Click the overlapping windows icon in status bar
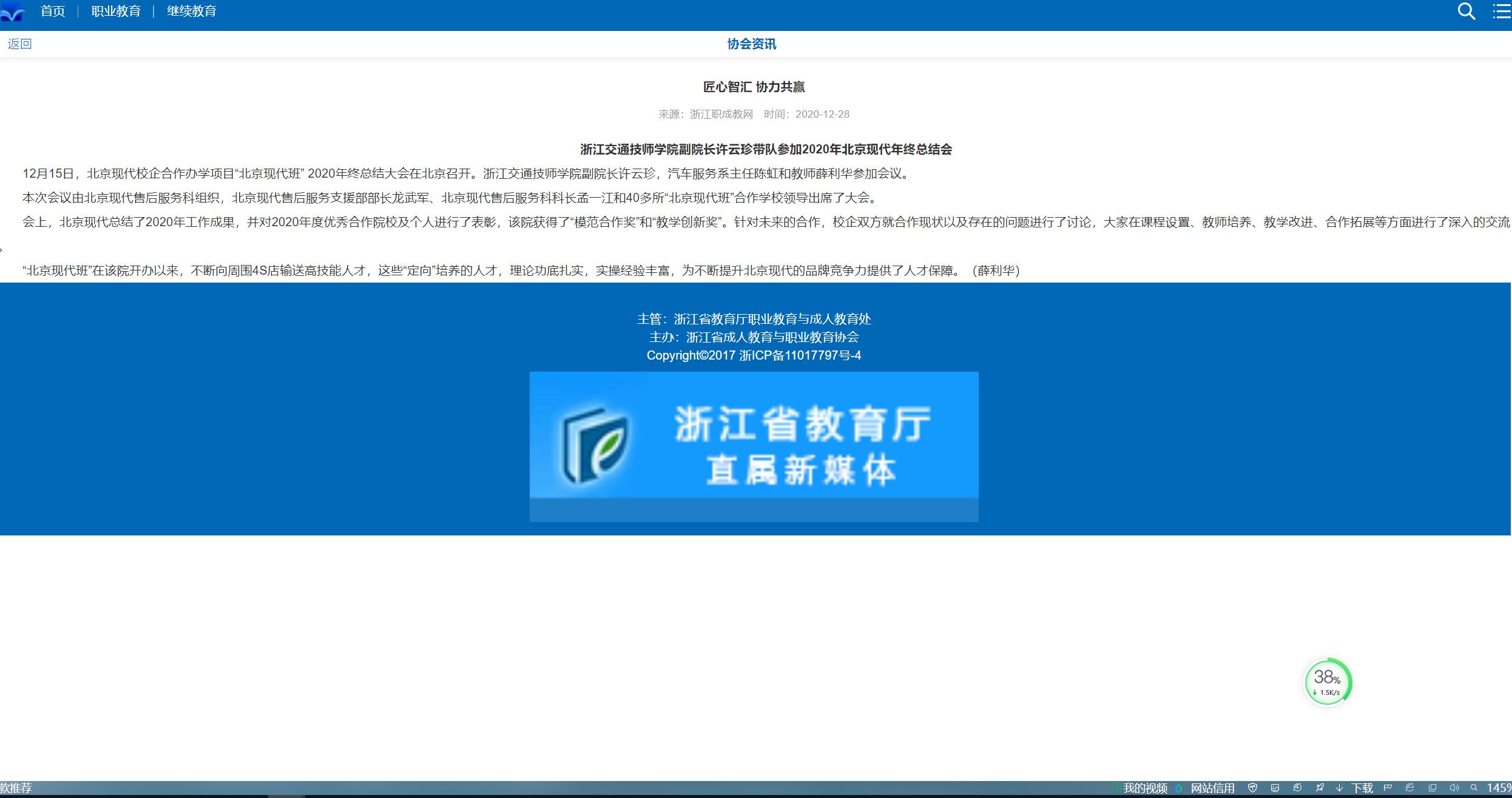The height and width of the screenshot is (798, 1512). tap(1433, 788)
